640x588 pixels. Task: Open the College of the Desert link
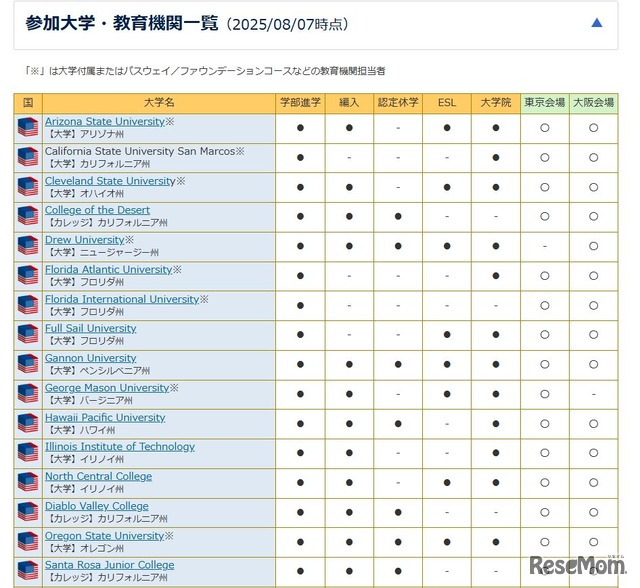point(97,210)
